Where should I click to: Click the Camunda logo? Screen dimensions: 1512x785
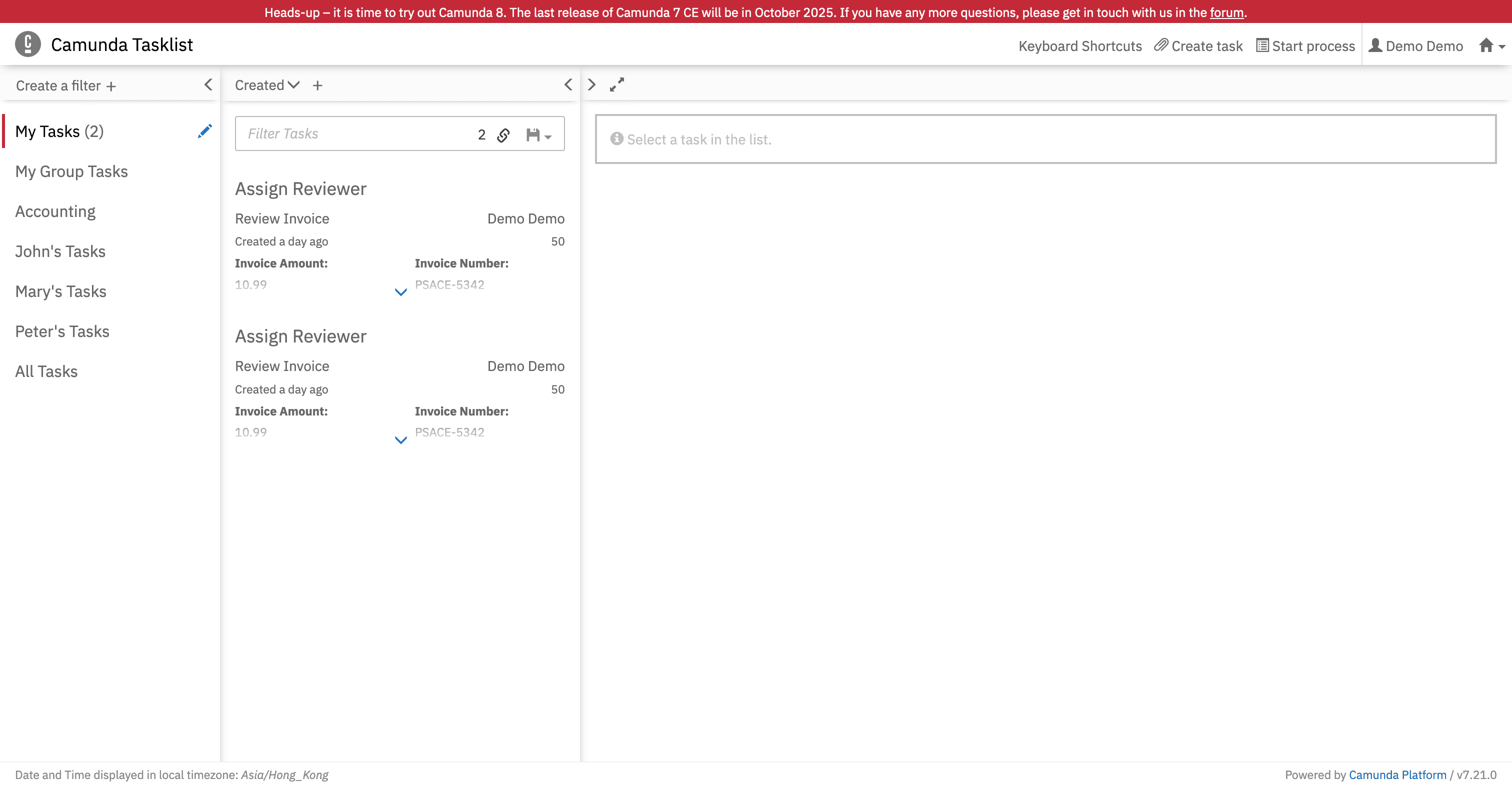(x=27, y=43)
